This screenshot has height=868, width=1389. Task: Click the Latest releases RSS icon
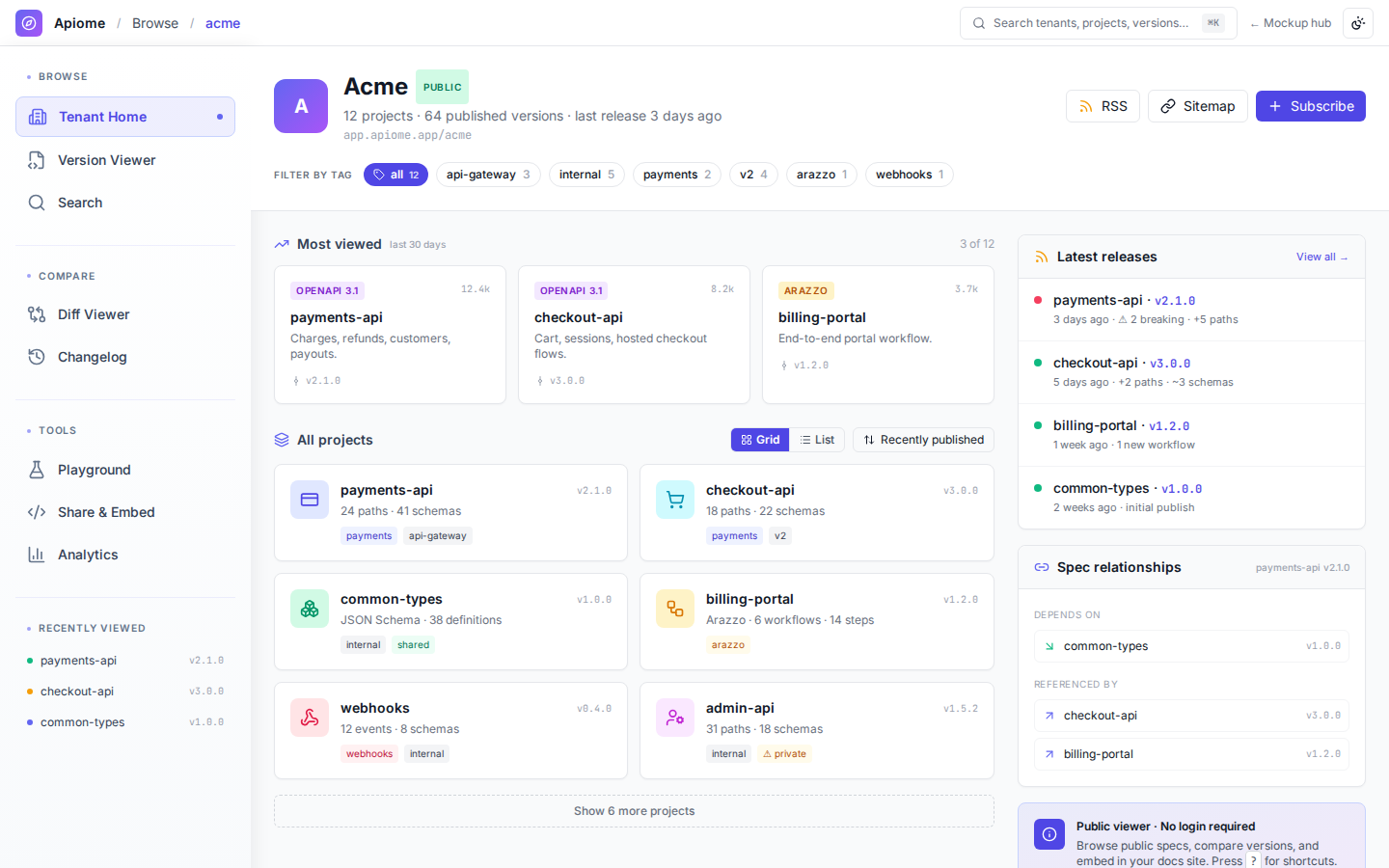(1042, 257)
